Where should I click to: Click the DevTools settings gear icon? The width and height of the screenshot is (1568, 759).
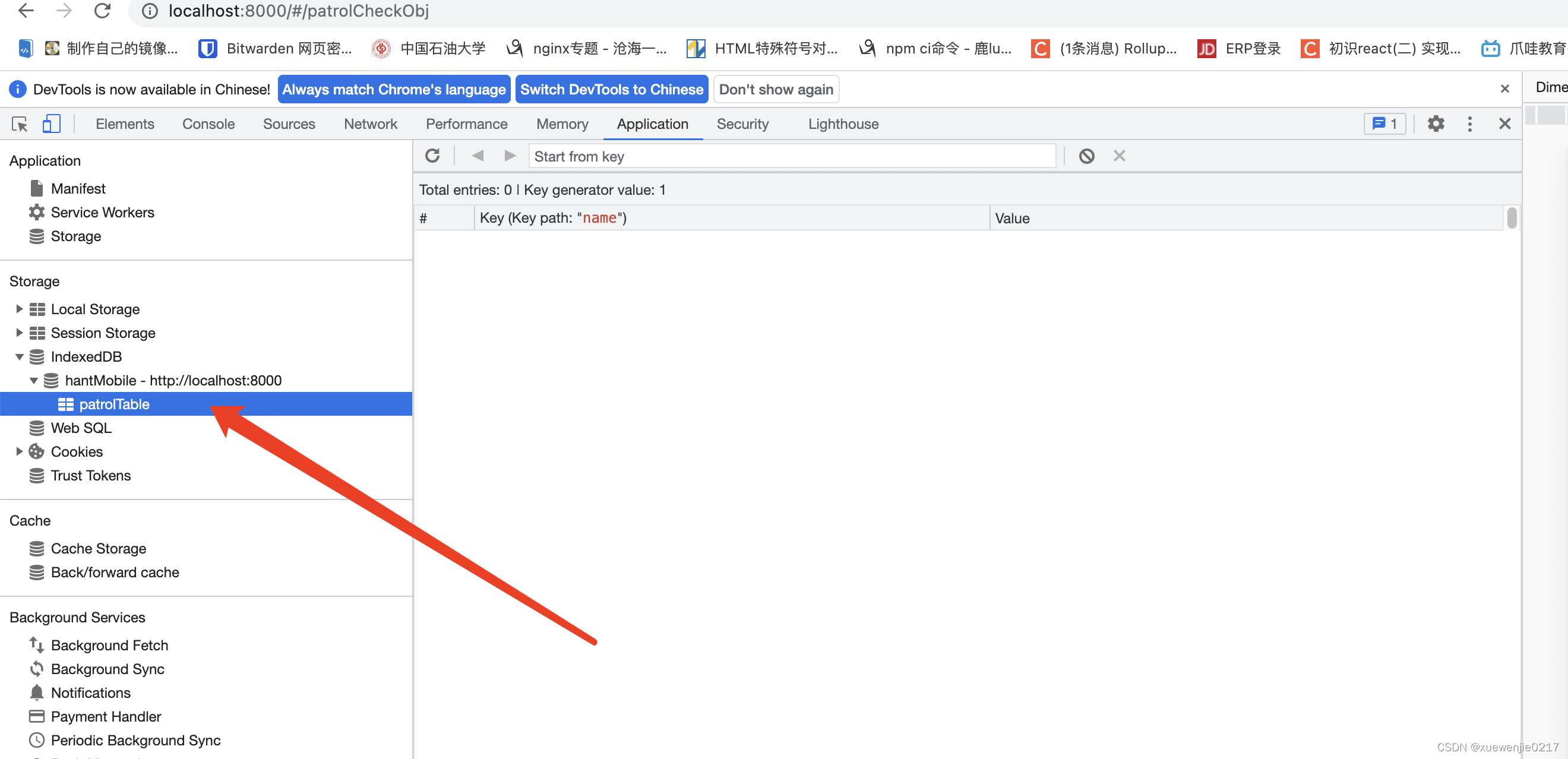[1436, 124]
